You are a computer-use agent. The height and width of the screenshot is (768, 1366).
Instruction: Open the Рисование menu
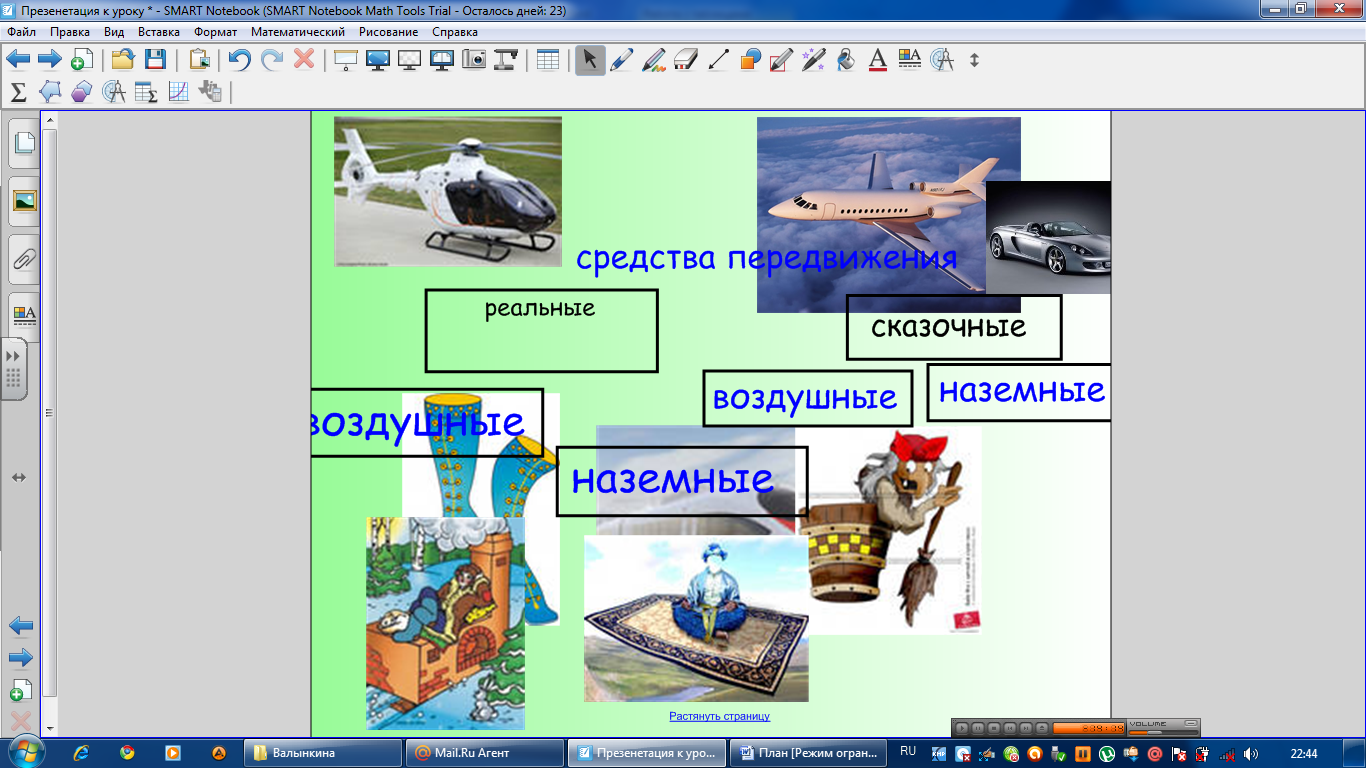pos(388,32)
